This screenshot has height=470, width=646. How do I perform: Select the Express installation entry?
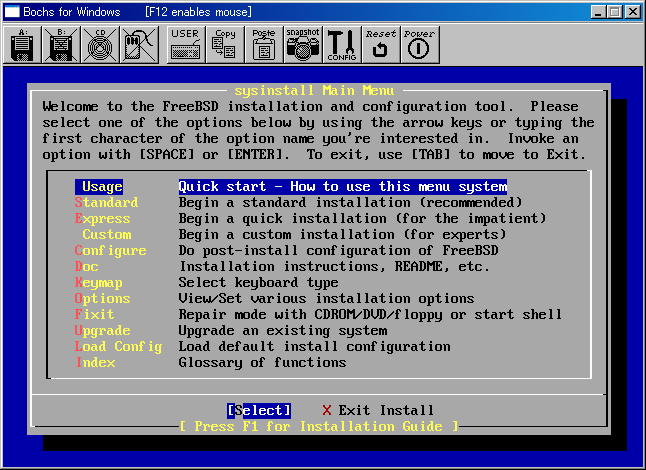pyautogui.click(x=102, y=219)
